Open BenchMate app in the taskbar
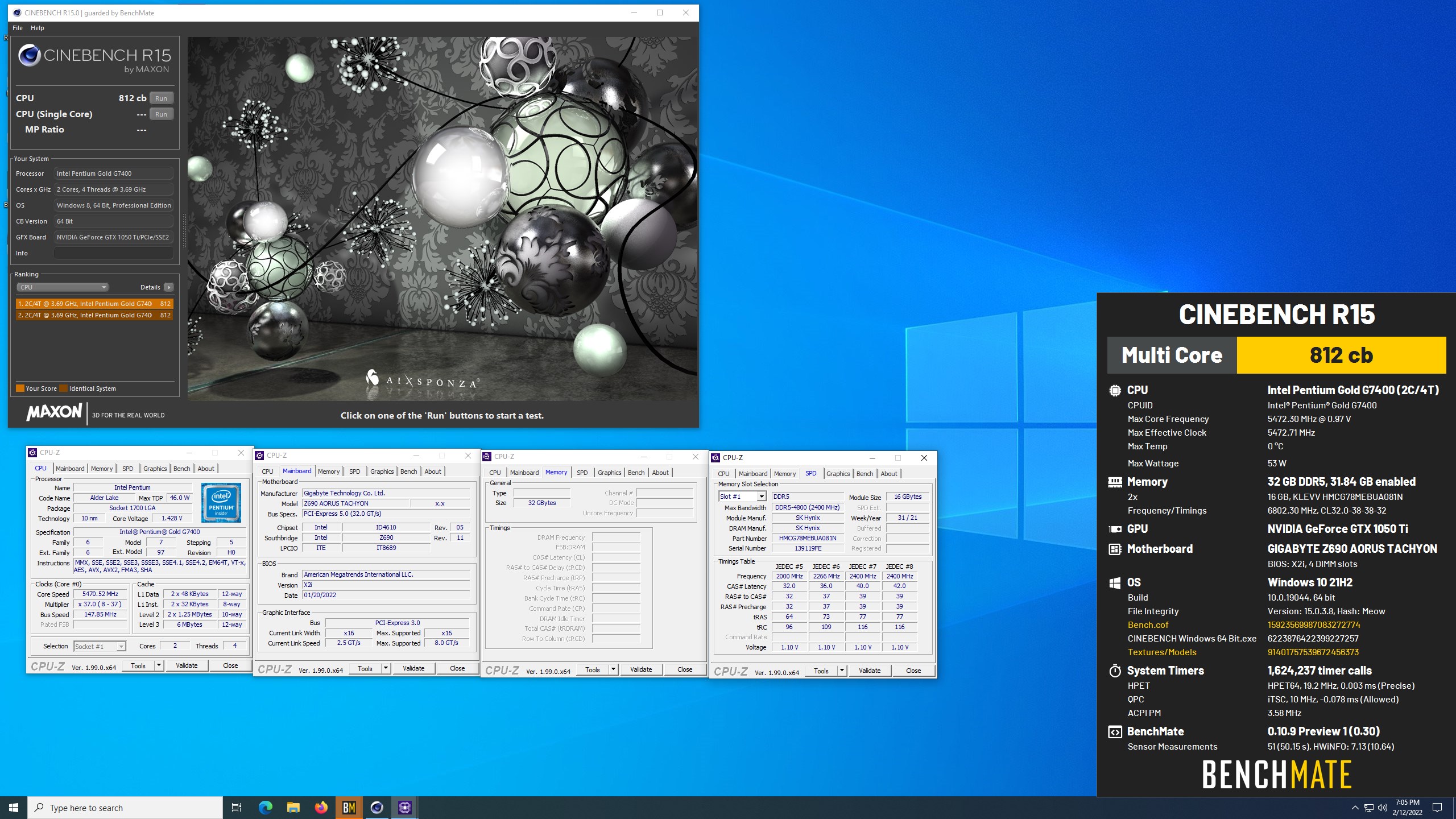 coord(349,808)
